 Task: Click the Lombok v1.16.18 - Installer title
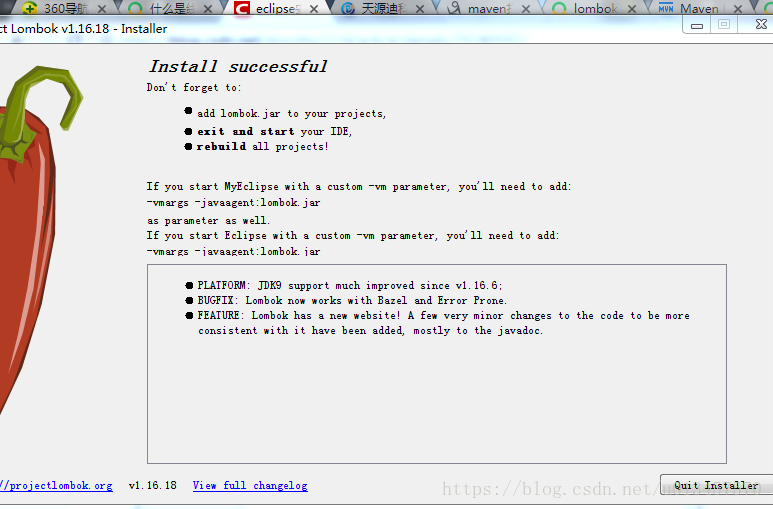click(84, 29)
